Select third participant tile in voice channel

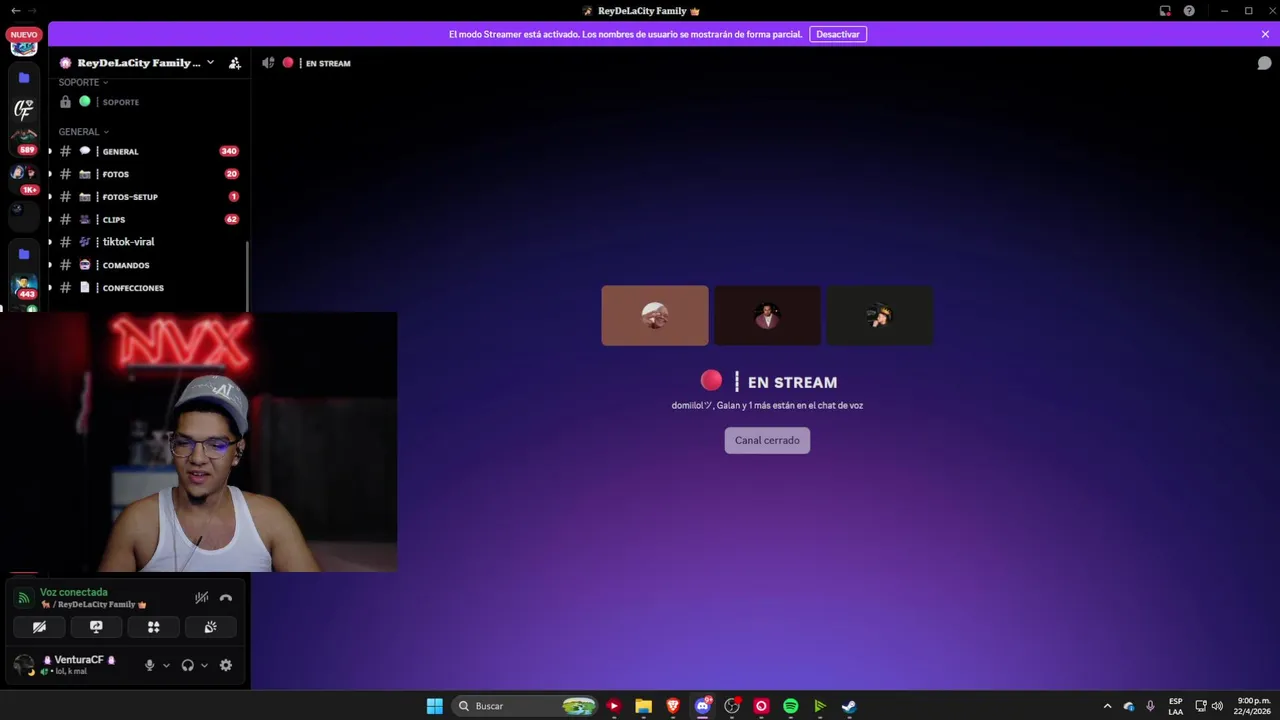click(x=880, y=316)
